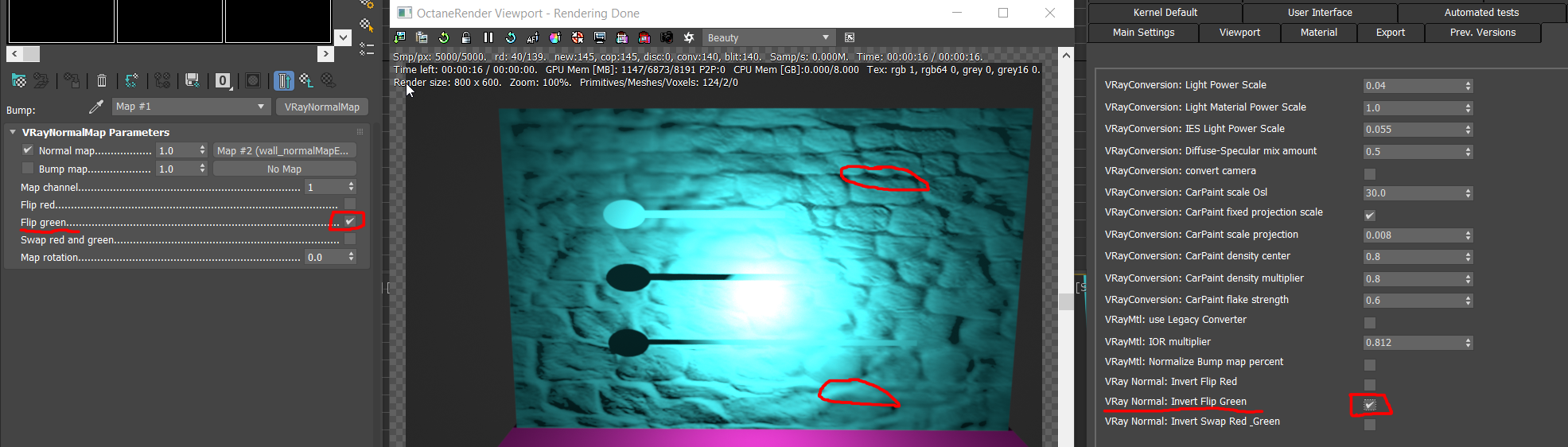1568x447 pixels.
Task: Click Map #2 wall_normalMap button
Action: 285,150
